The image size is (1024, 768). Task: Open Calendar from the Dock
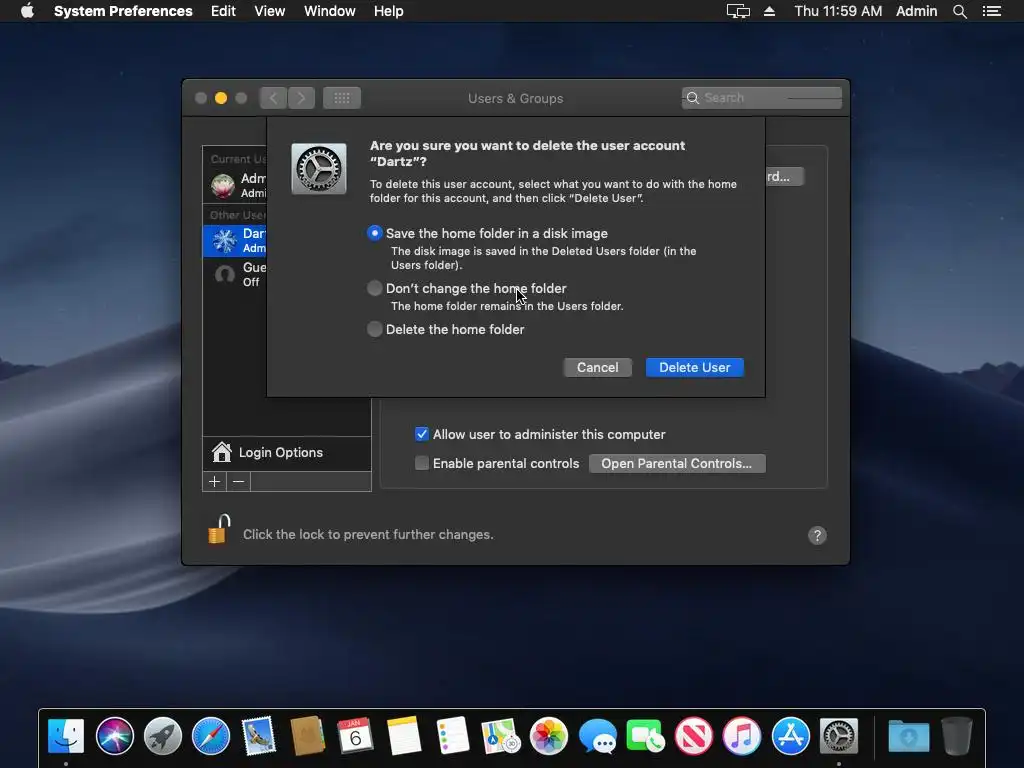pyautogui.click(x=355, y=736)
